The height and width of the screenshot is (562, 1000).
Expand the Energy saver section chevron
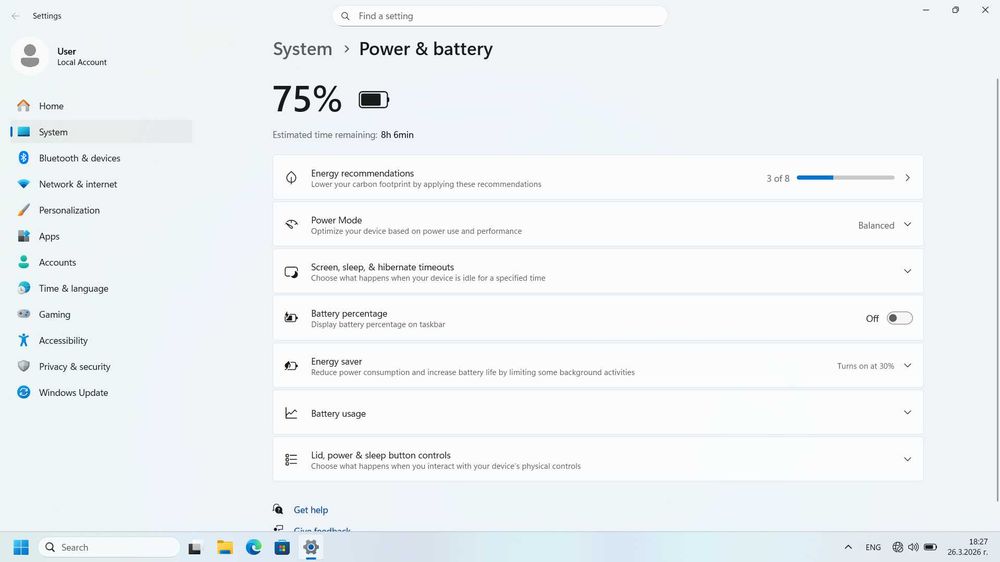[x=907, y=366]
